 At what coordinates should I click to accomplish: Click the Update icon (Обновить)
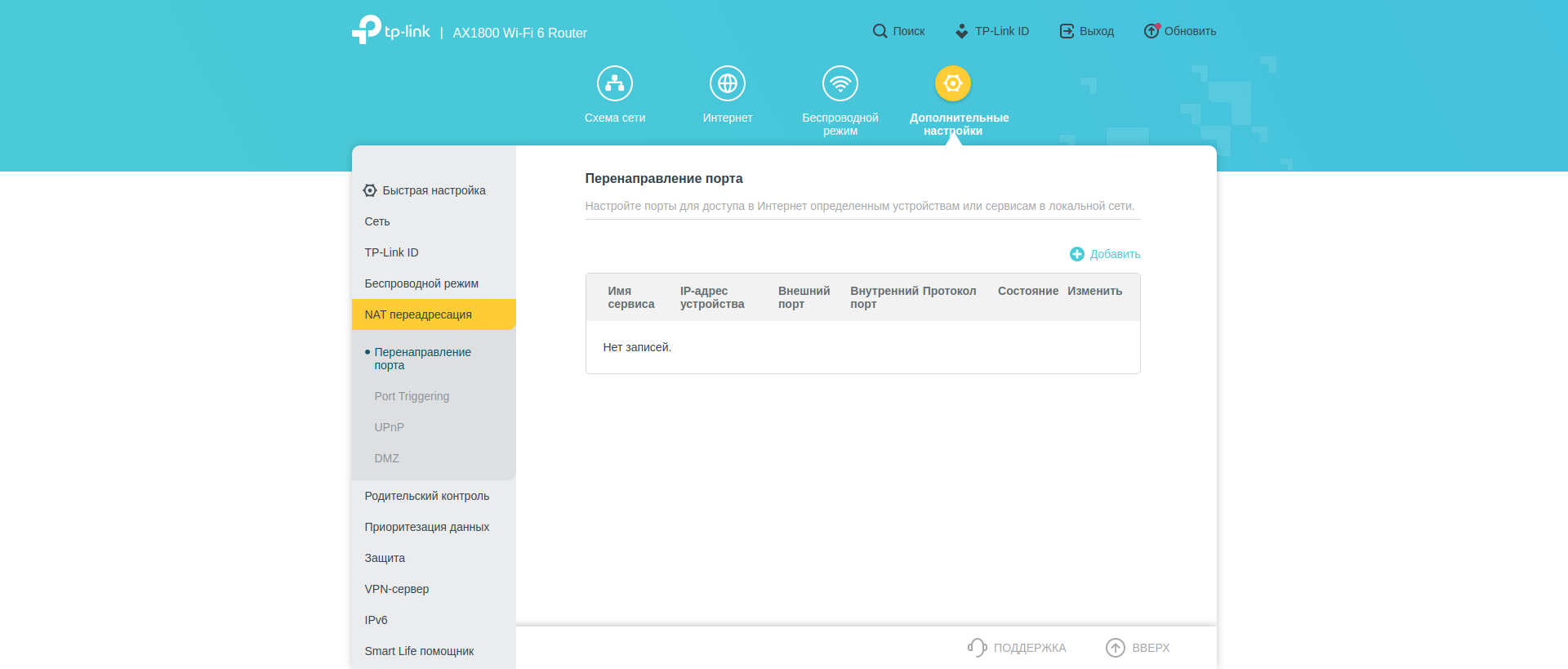[1151, 31]
